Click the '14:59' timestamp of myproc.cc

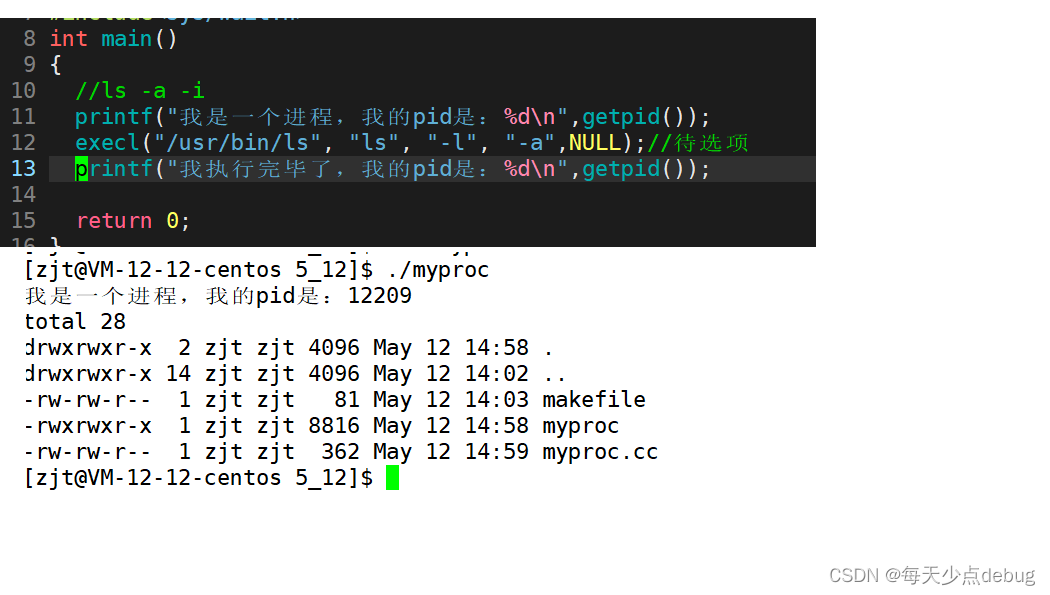pos(497,452)
